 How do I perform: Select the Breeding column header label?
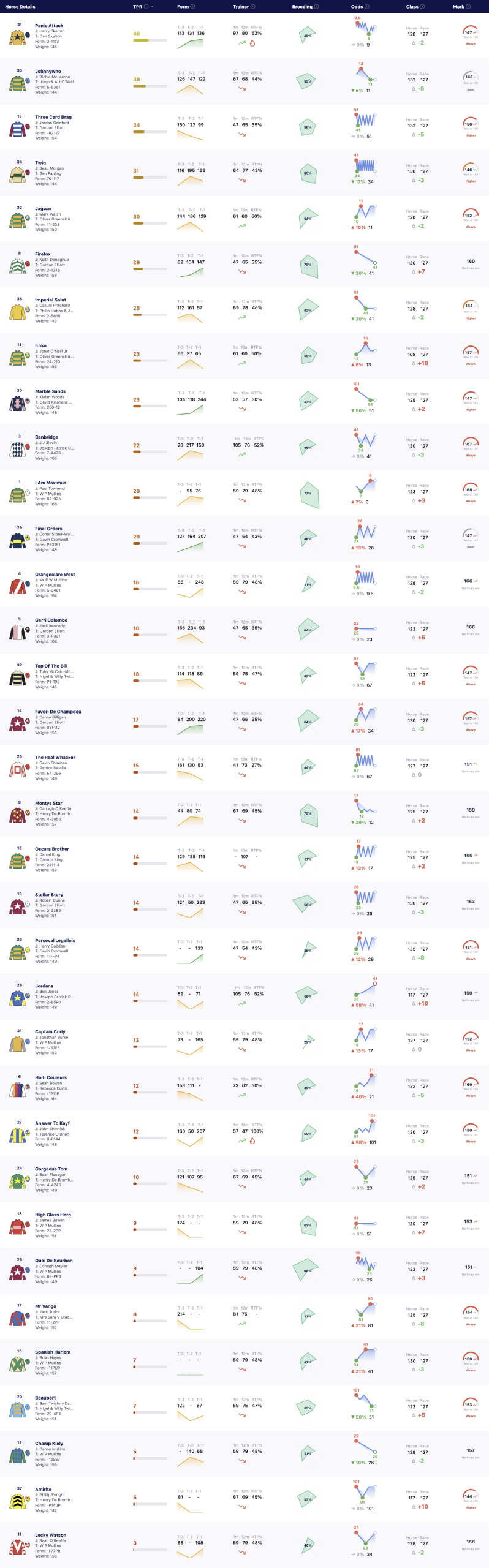302,7
